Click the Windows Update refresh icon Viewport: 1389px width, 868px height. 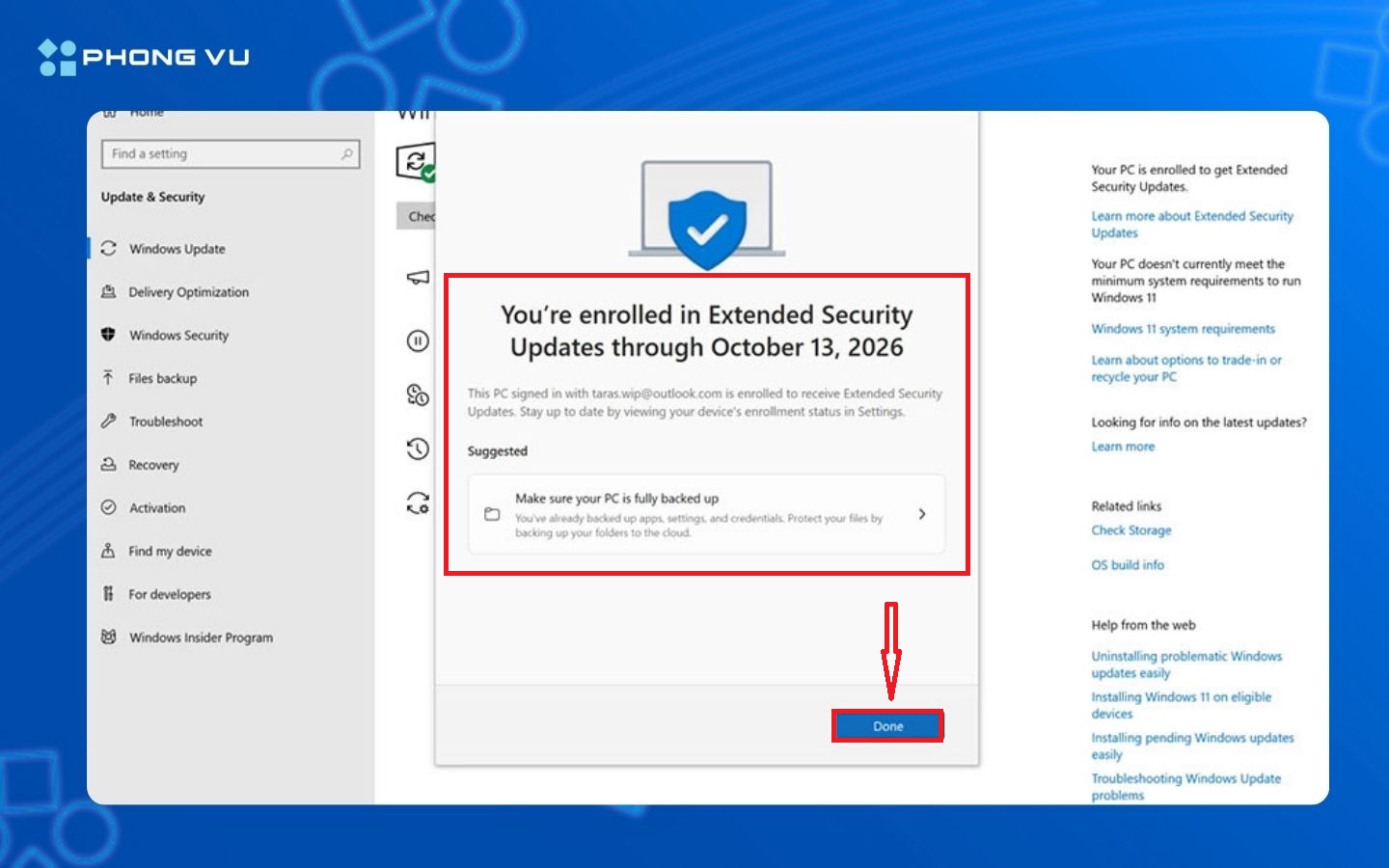[109, 249]
